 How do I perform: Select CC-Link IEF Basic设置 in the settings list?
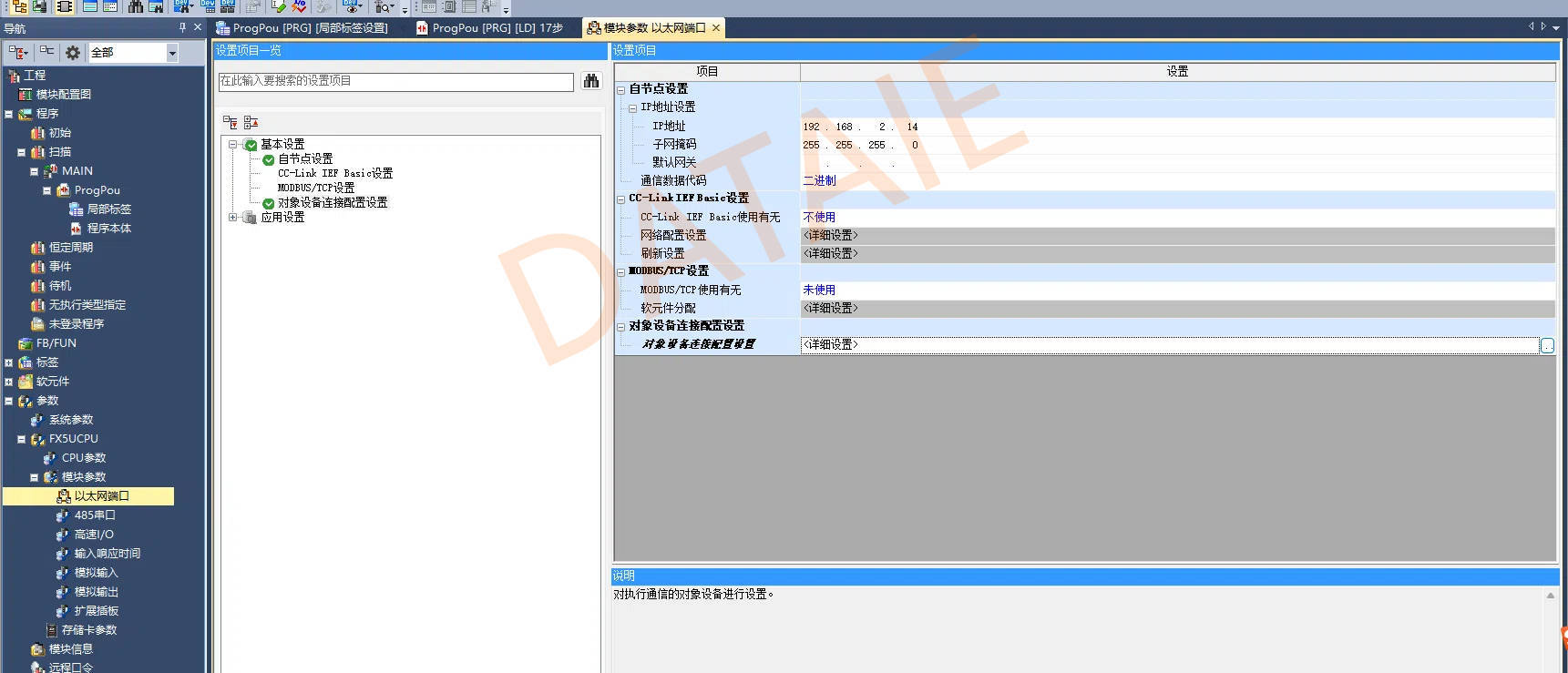tap(335, 173)
